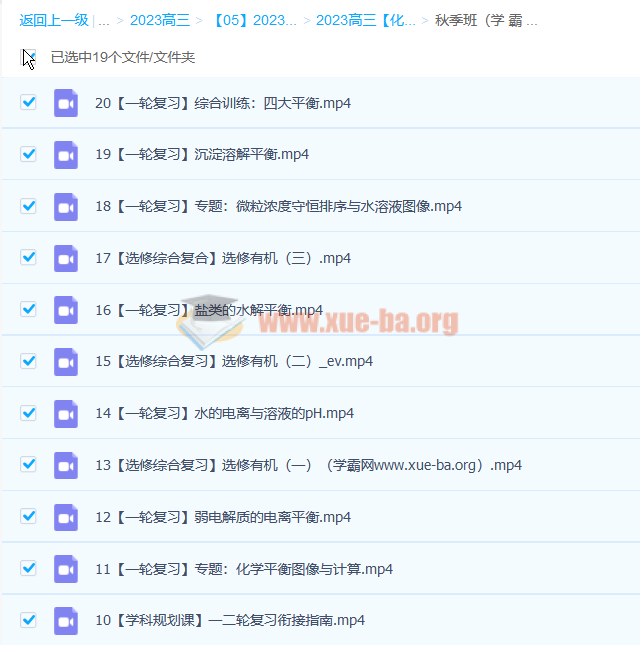This screenshot has width=640, height=645.
Task: Click video icon for 14 水的电离
Action: pos(66,414)
